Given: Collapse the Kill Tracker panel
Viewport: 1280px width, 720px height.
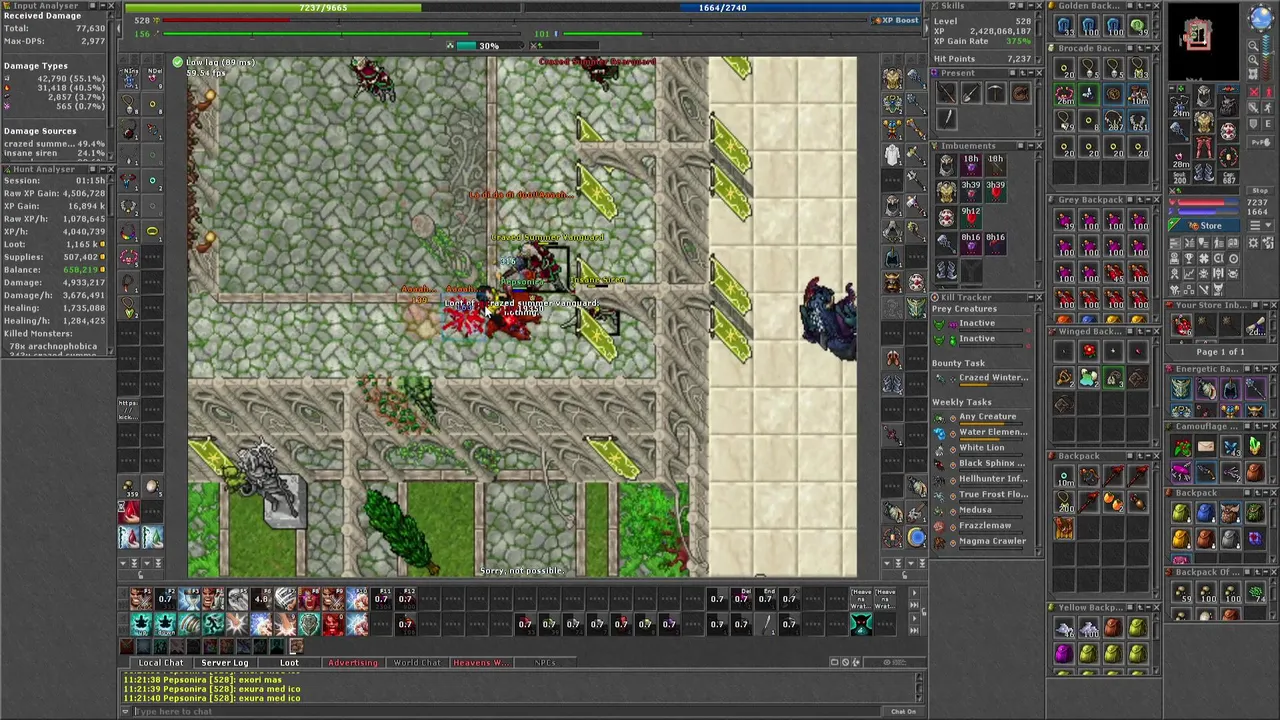Looking at the screenshot, I should (1031, 297).
